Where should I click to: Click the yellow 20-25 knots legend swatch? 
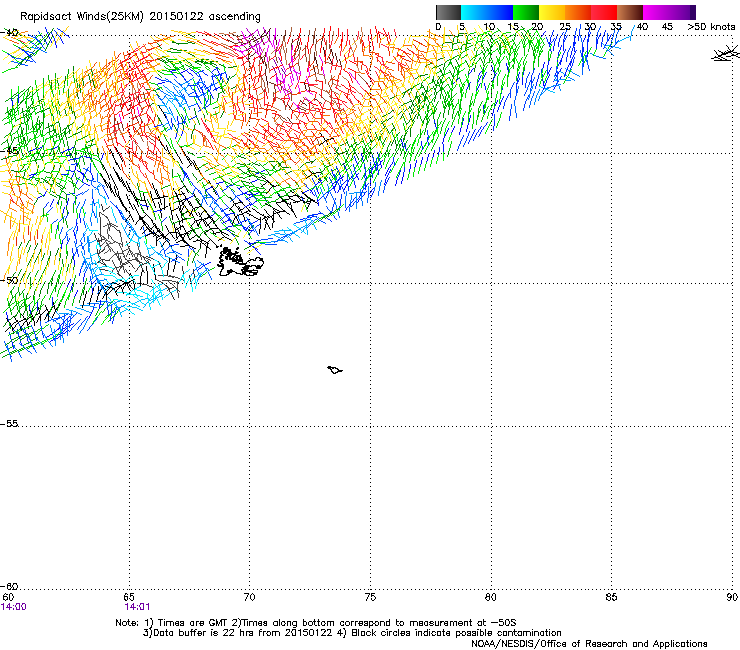[x=552, y=12]
